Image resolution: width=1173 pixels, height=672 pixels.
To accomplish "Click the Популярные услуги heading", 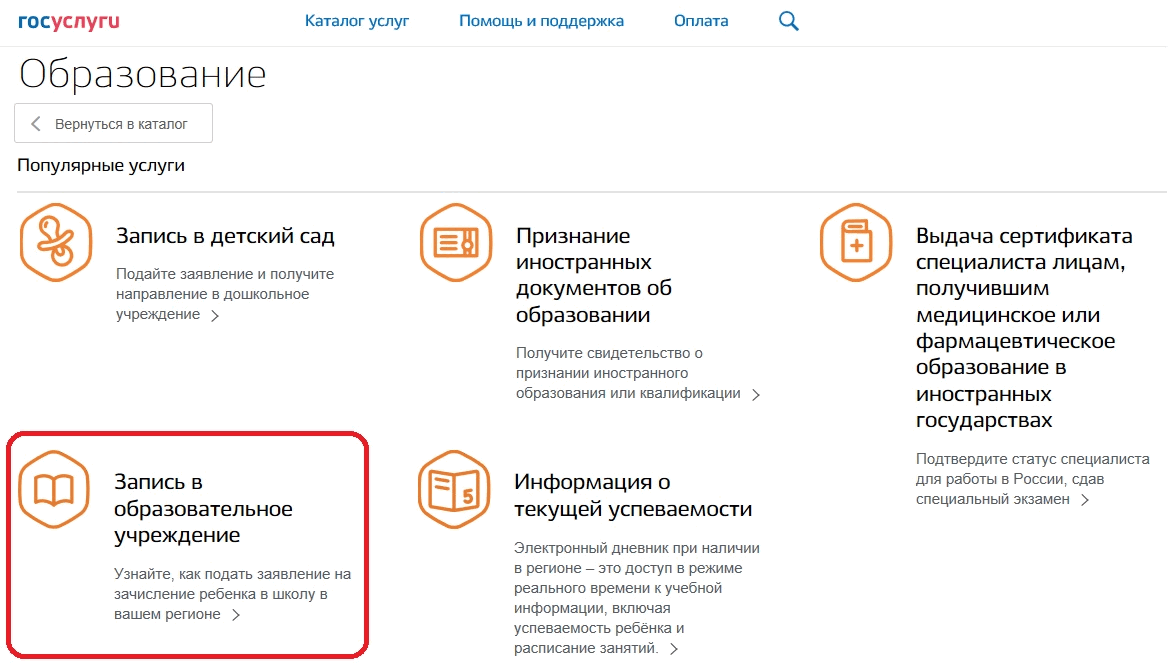I will coord(101,165).
